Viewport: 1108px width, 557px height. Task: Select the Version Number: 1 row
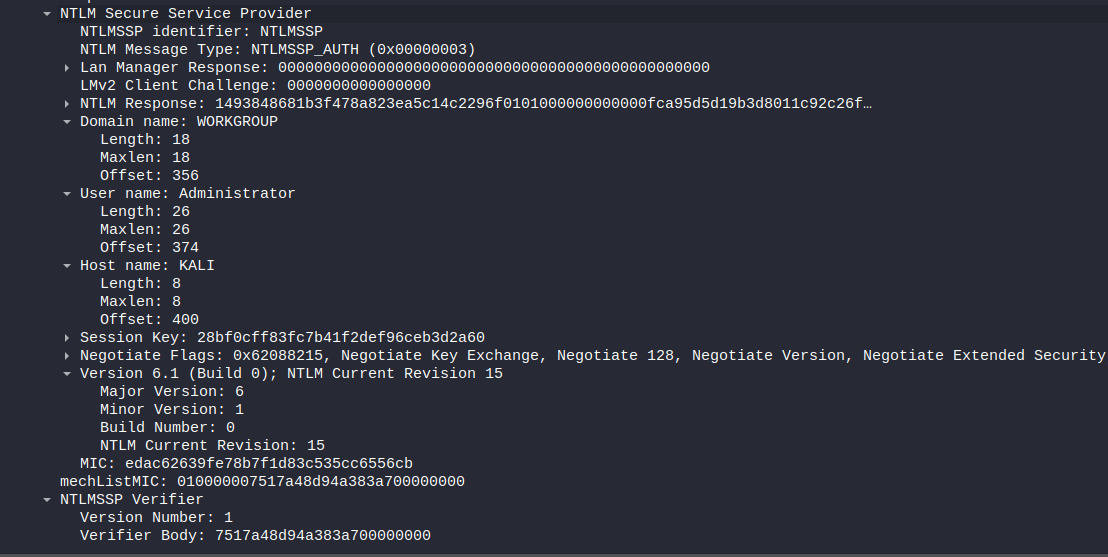click(x=156, y=518)
